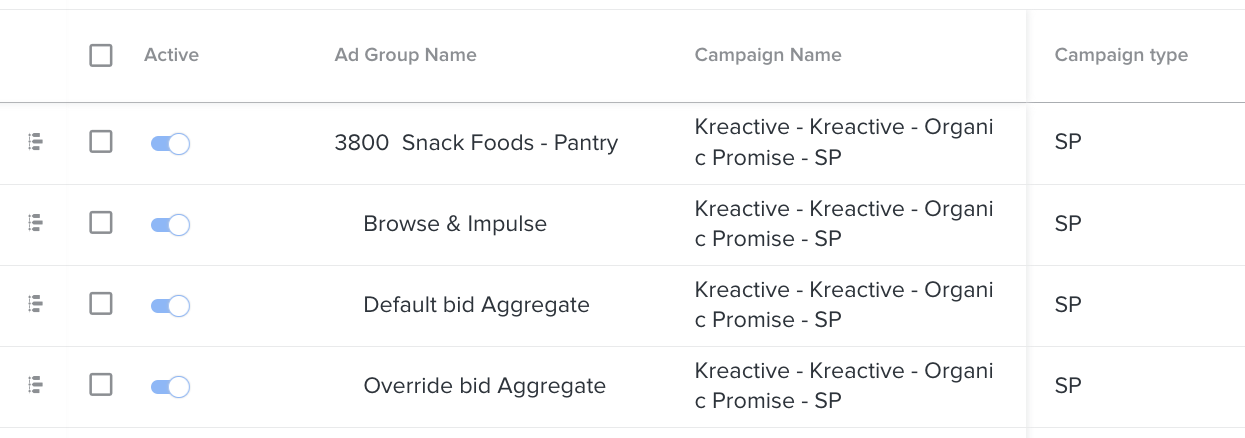Click hierarchy icon beside Default bid Aggregate row
1245x438 pixels.
click(35, 304)
